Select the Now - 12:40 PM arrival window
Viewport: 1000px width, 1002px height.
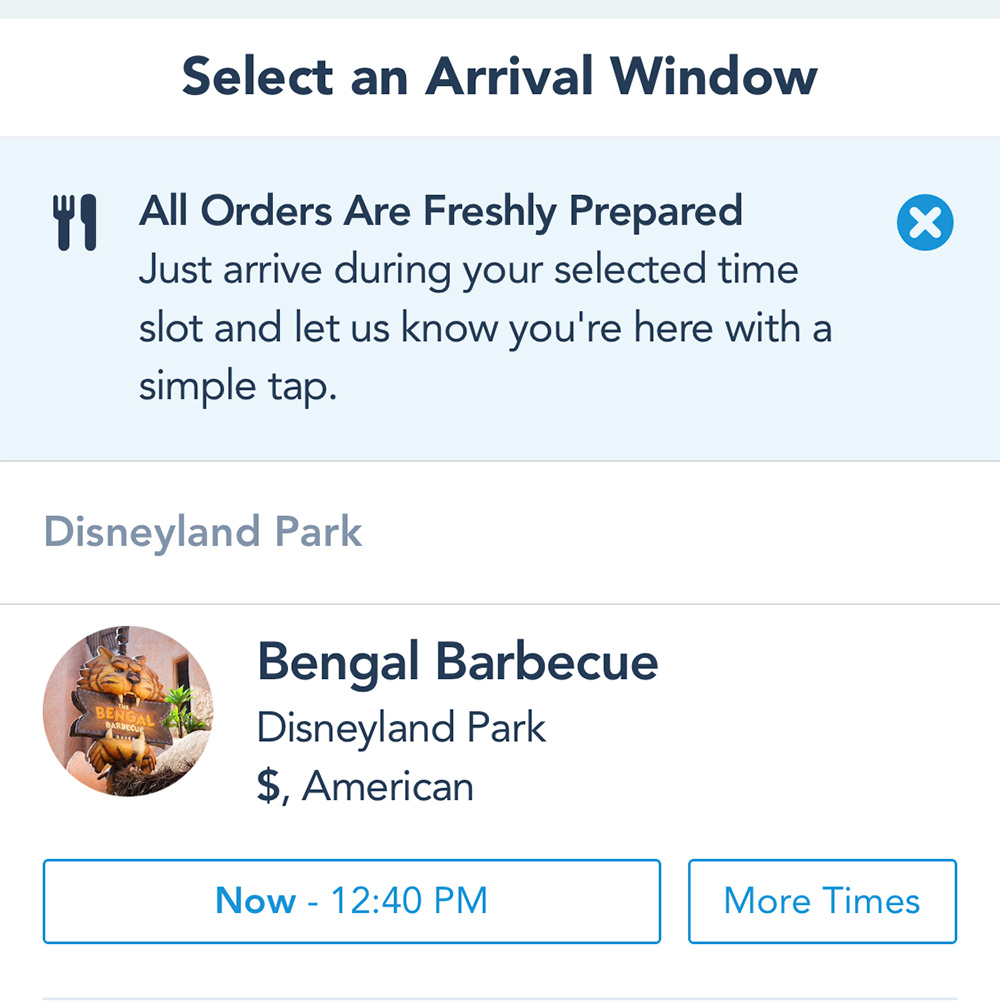coord(351,901)
